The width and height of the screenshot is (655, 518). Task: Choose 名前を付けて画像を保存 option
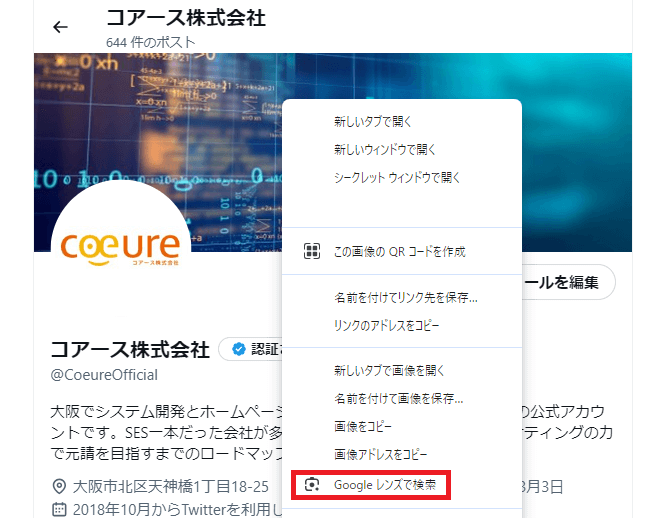[x=398, y=398]
